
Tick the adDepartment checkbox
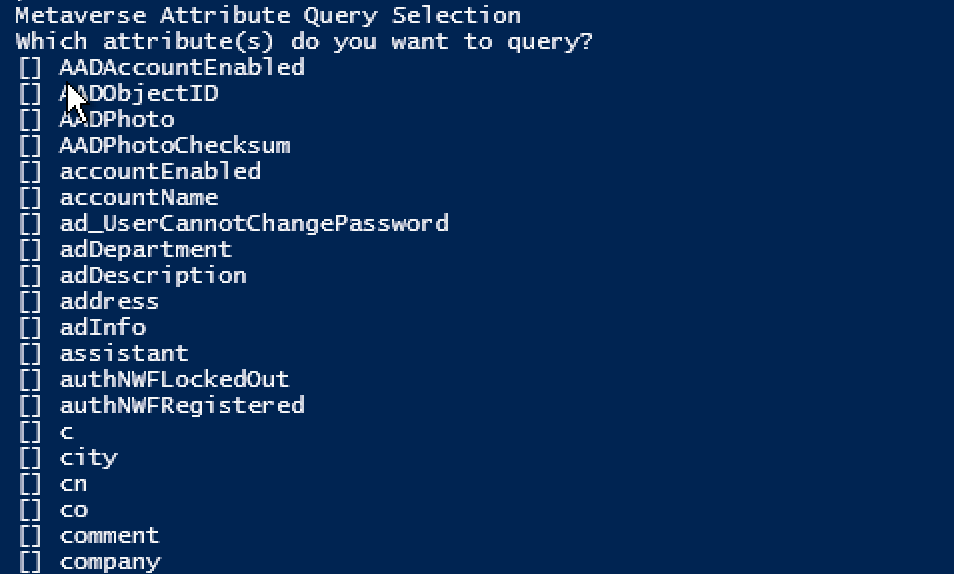tap(30, 250)
